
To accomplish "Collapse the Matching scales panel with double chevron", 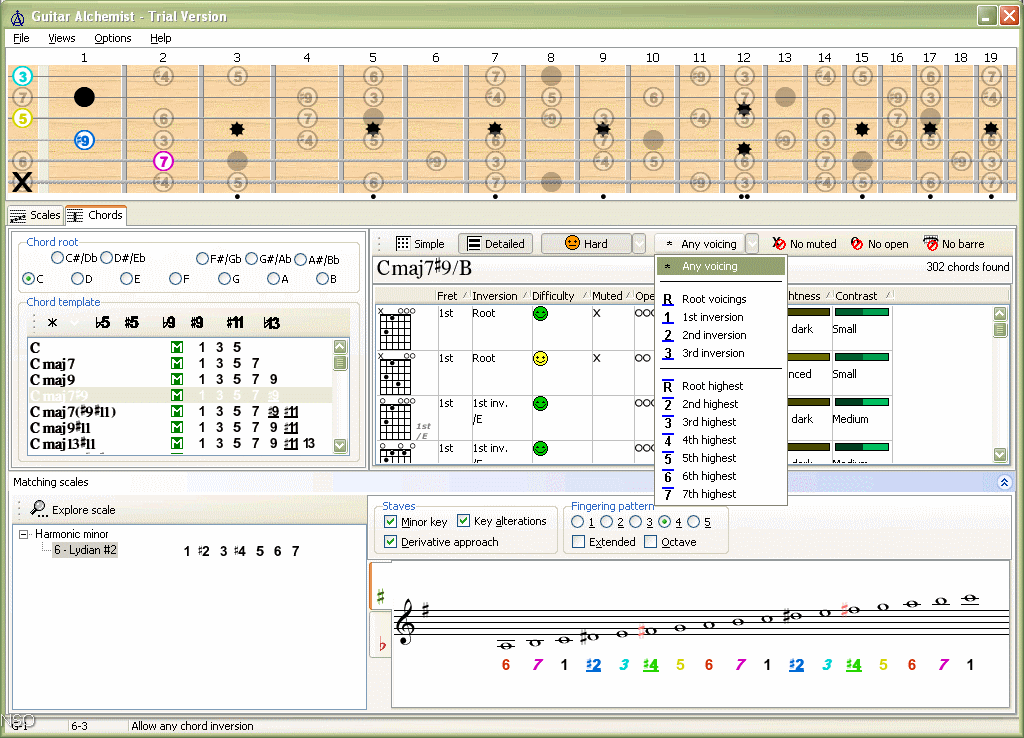I will click(1004, 482).
